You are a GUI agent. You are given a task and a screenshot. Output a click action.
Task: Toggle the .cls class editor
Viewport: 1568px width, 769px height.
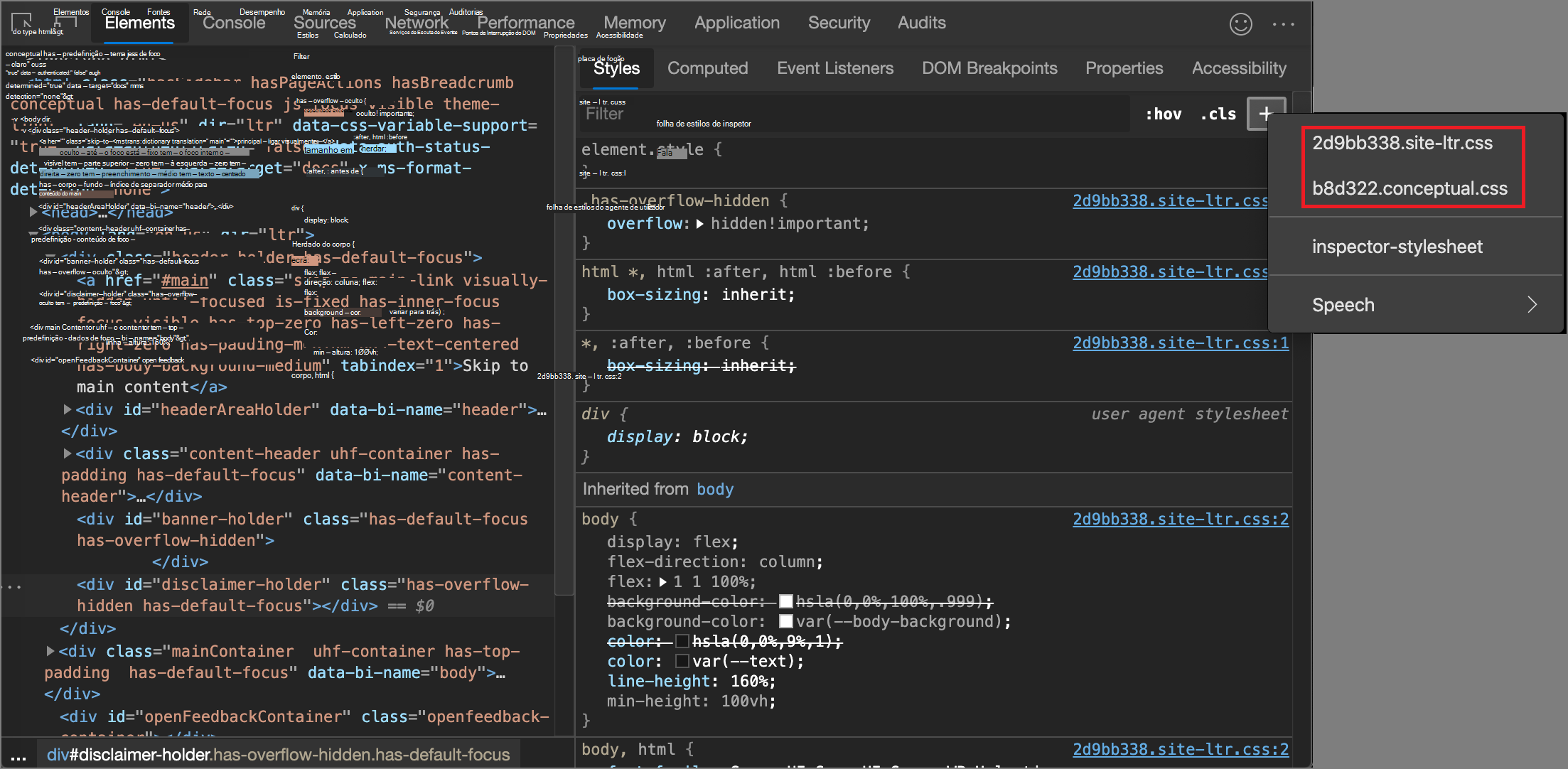(1218, 114)
